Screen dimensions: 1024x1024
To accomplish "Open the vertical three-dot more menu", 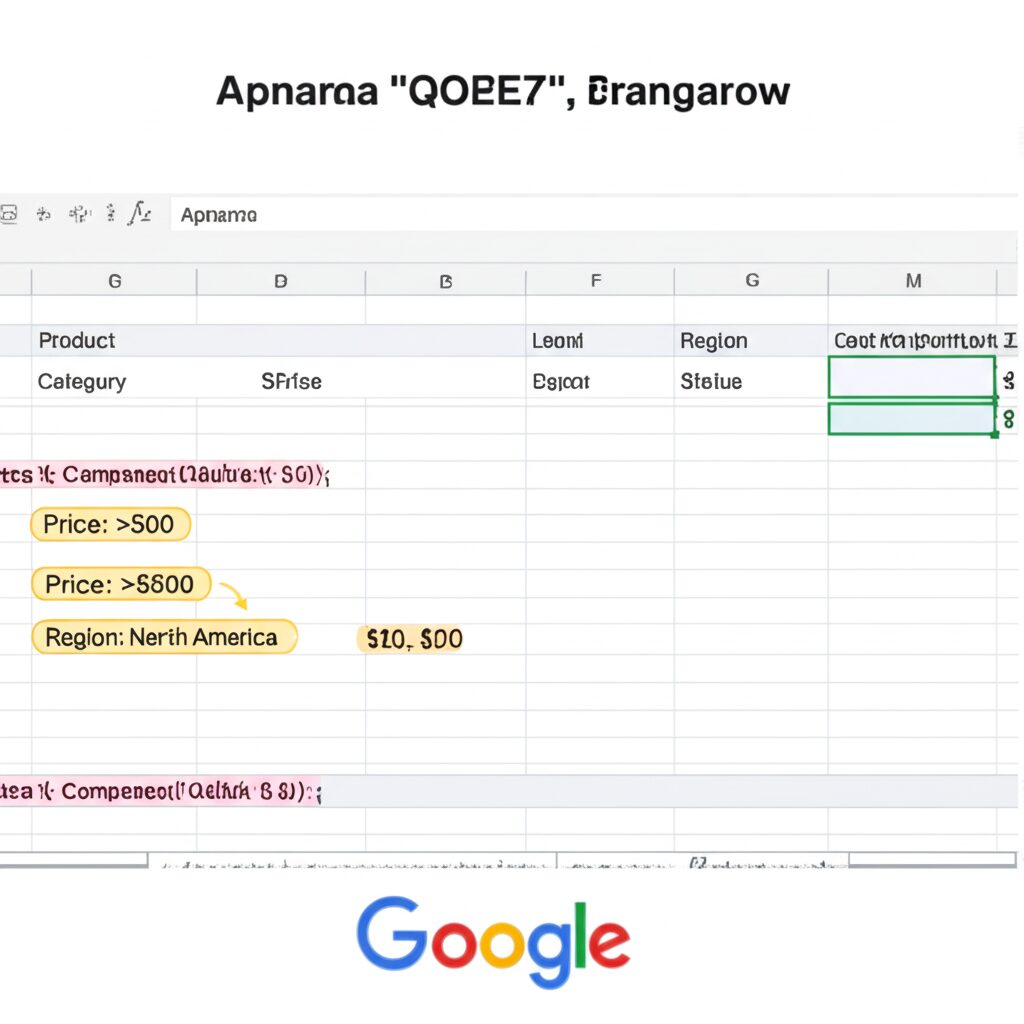I will (111, 214).
